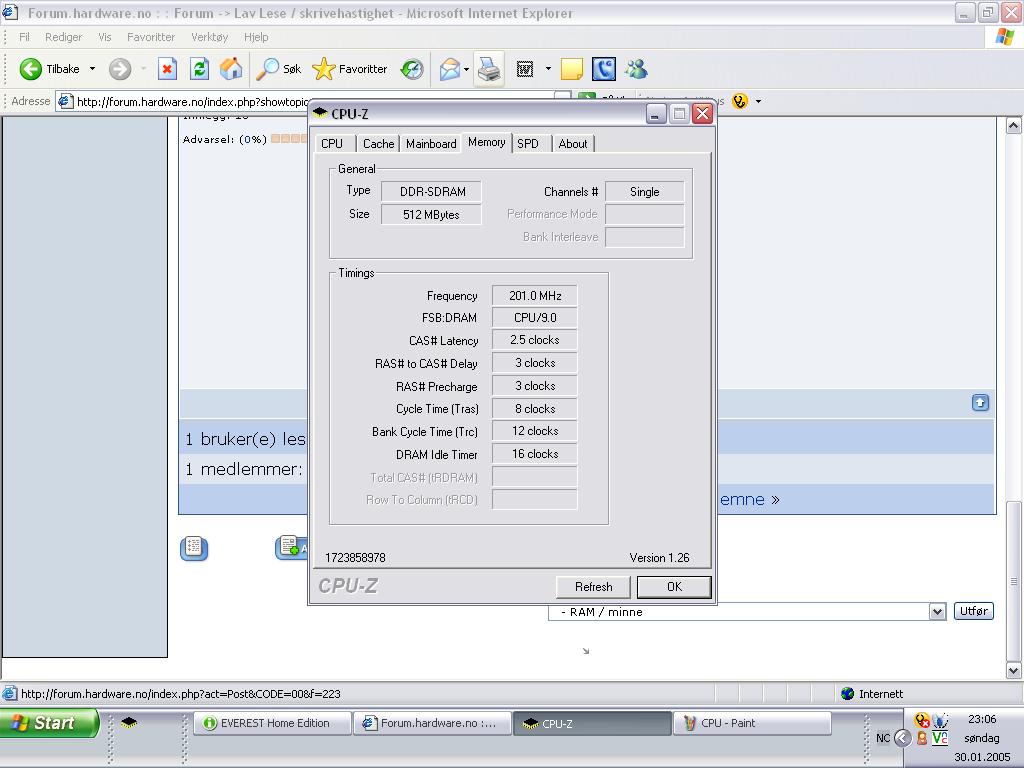This screenshot has height=768, width=1024.
Task: Click the clock showing 23:06 in tray
Action: point(982,719)
